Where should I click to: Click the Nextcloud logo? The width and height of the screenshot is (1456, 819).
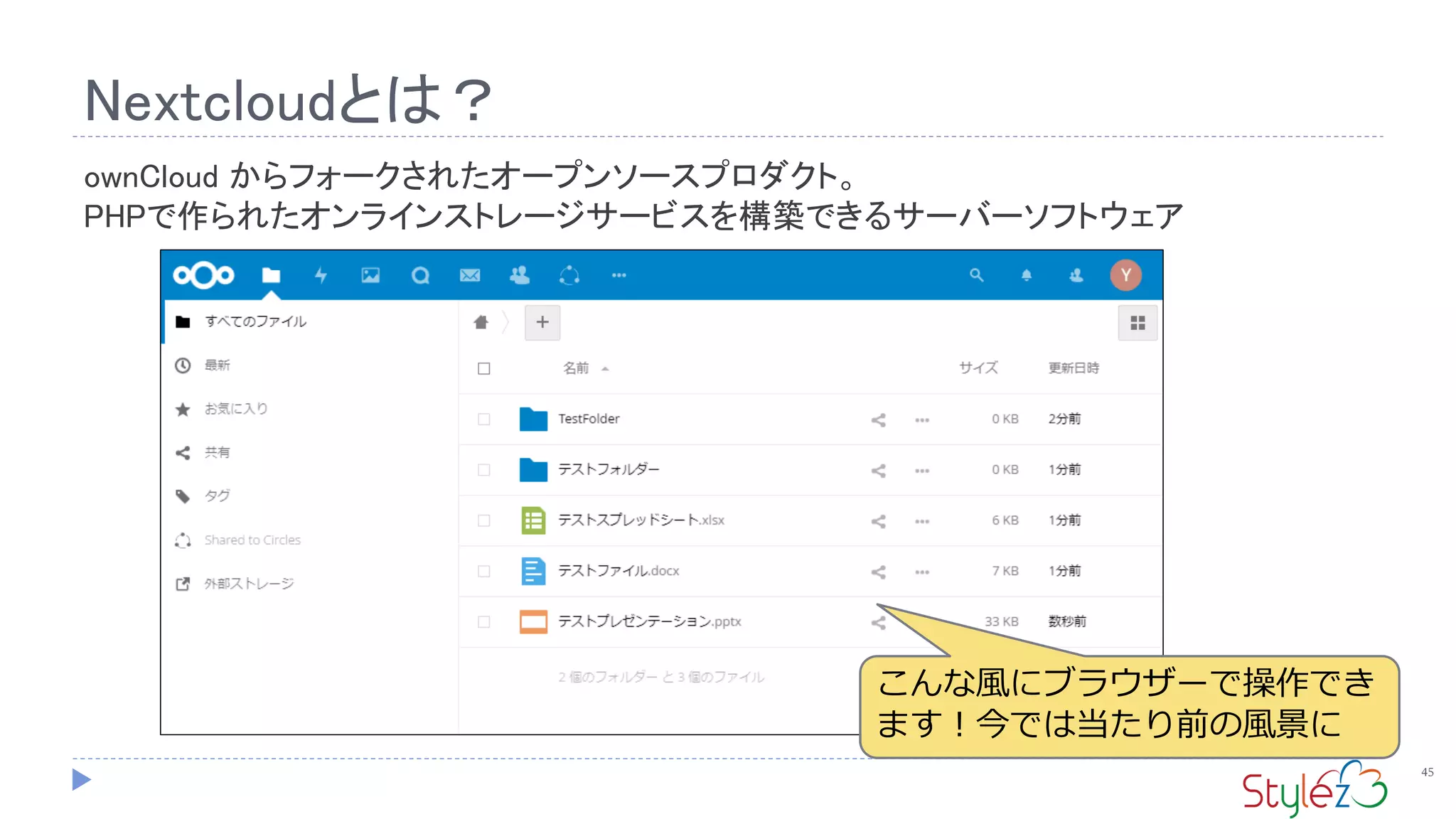click(x=203, y=275)
